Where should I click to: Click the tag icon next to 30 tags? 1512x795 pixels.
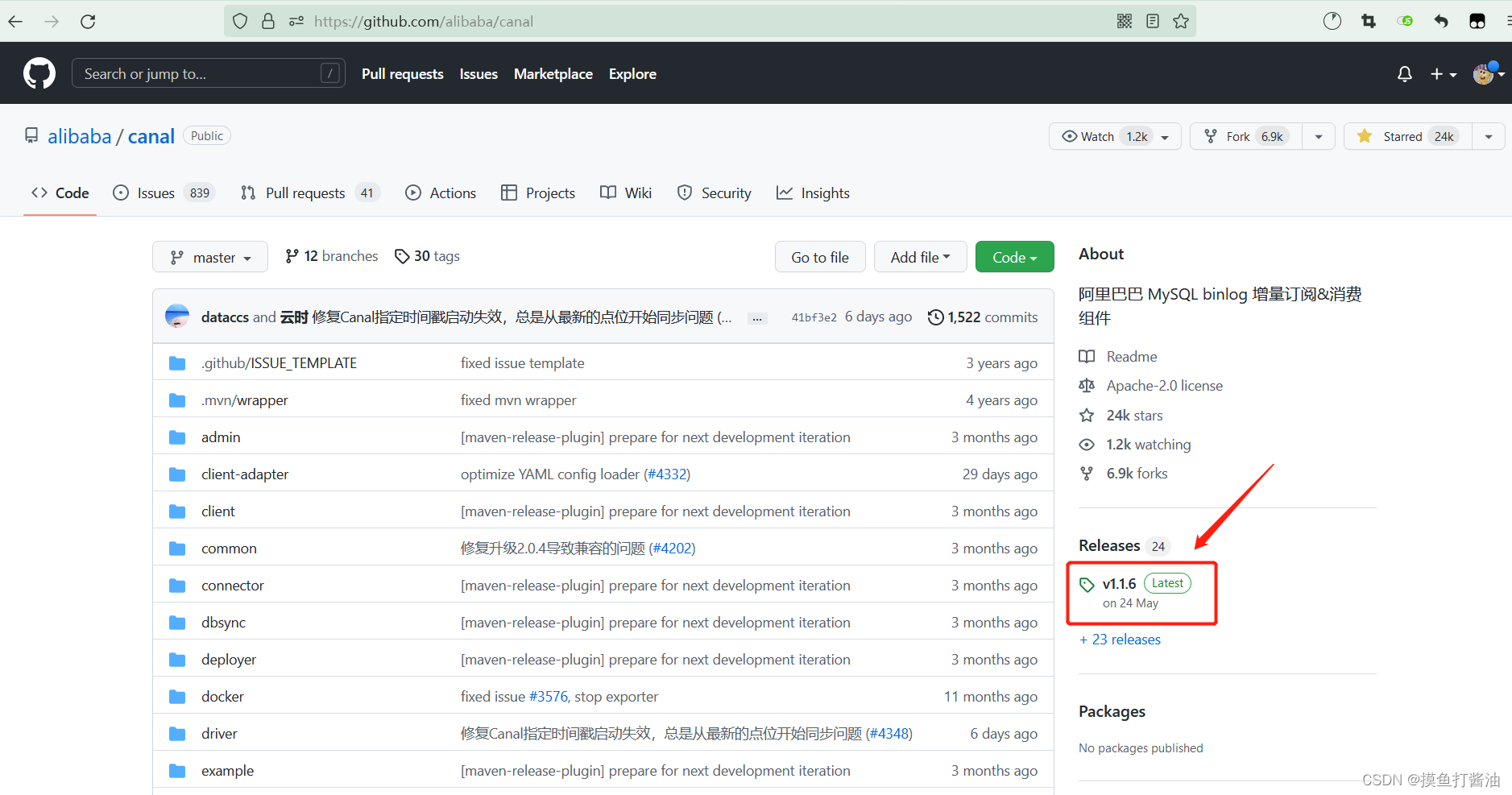coord(402,256)
